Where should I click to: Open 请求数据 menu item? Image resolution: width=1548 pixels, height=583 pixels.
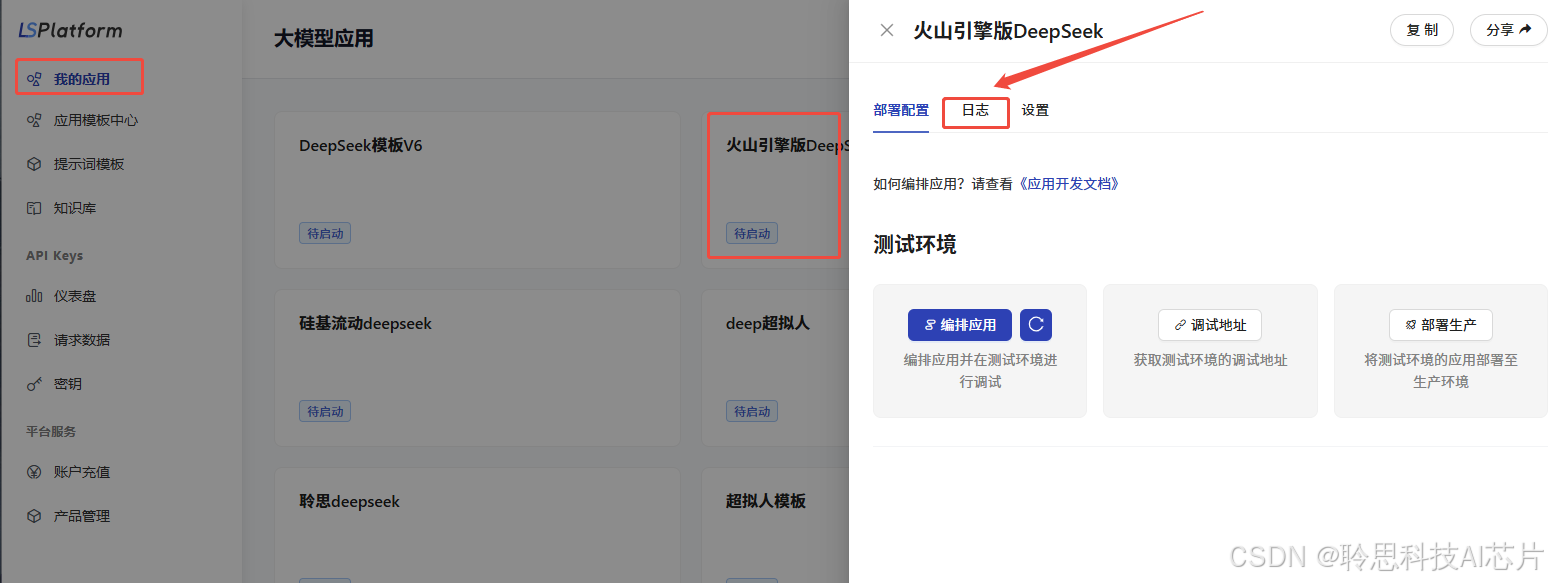coord(82,340)
